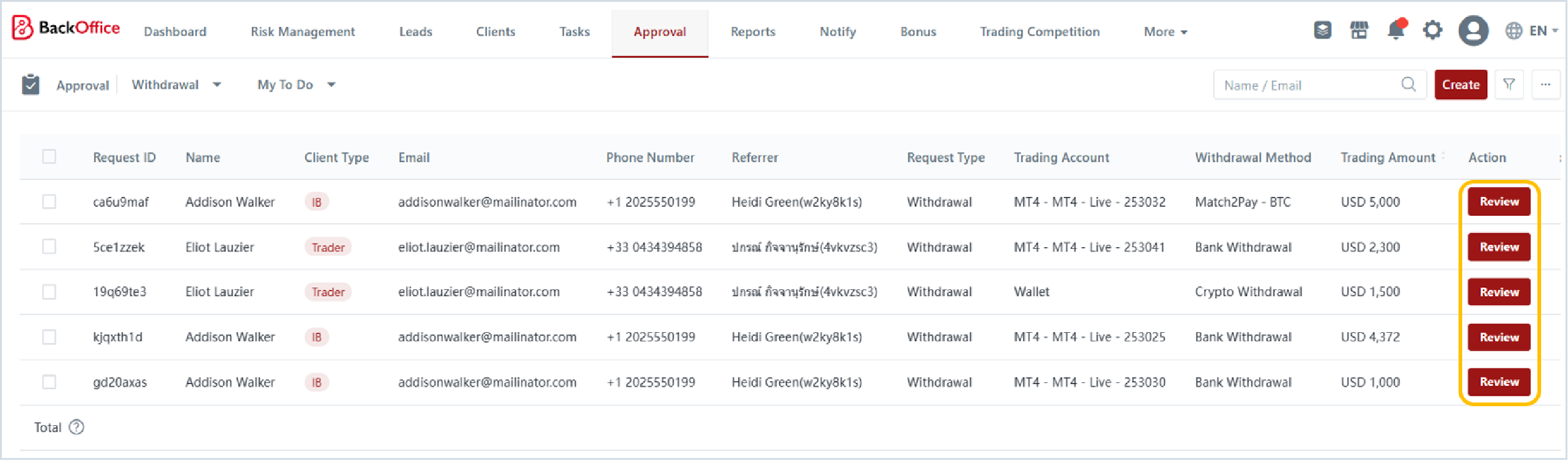Open the filter funnel icon
This screenshot has height=460, width=1568.
click(x=1509, y=84)
